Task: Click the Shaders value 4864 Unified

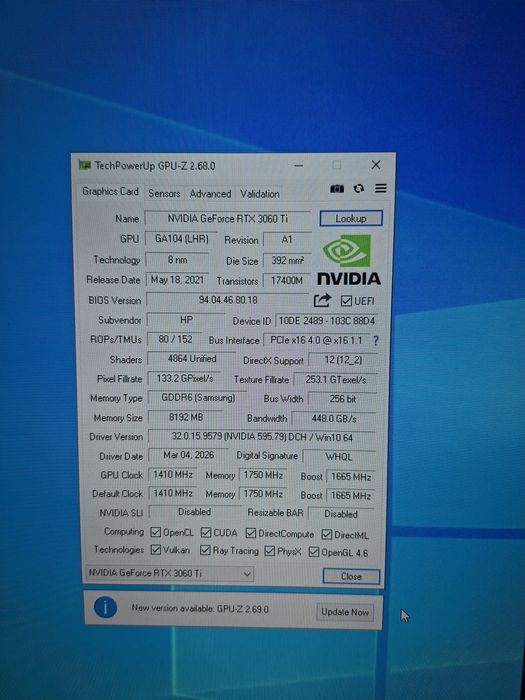Action: [x=192, y=359]
